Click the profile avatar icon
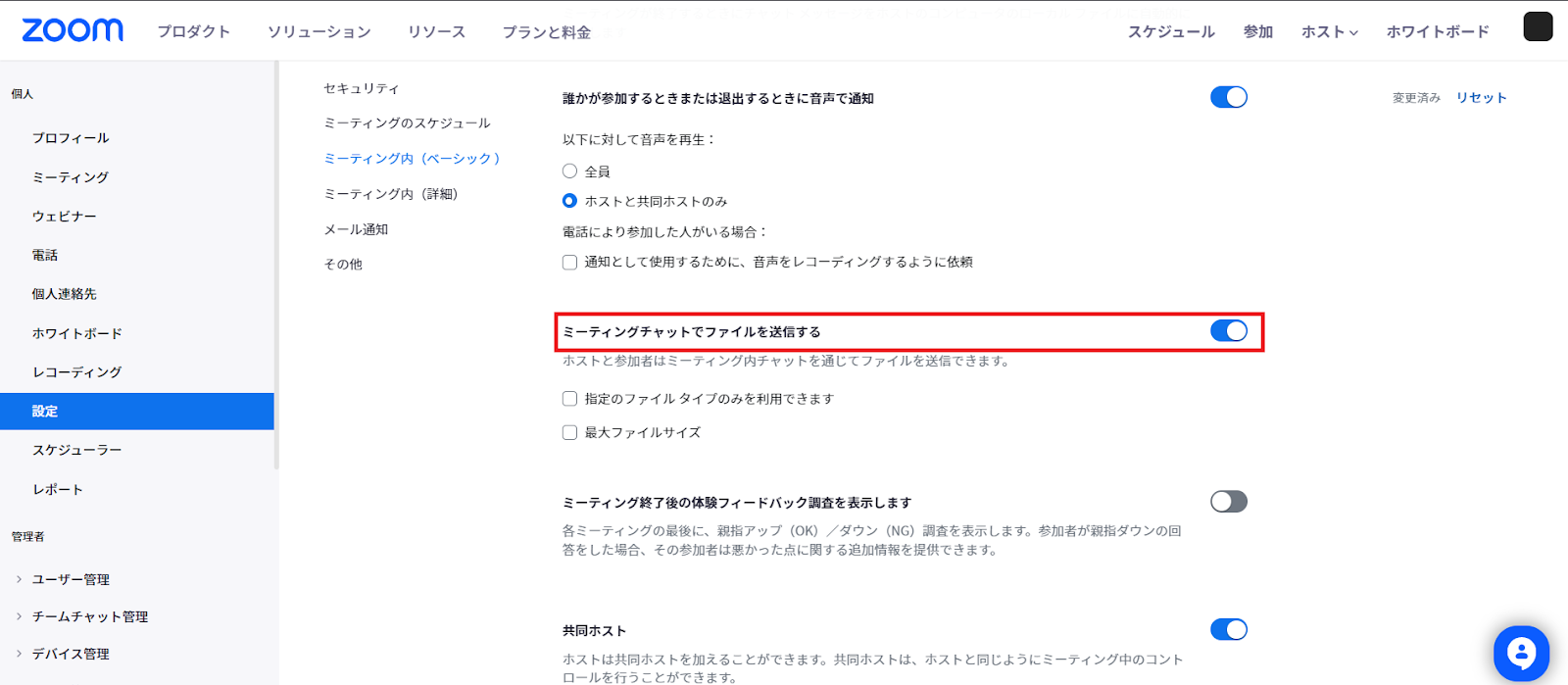This screenshot has height=685, width=1568. click(x=1537, y=27)
